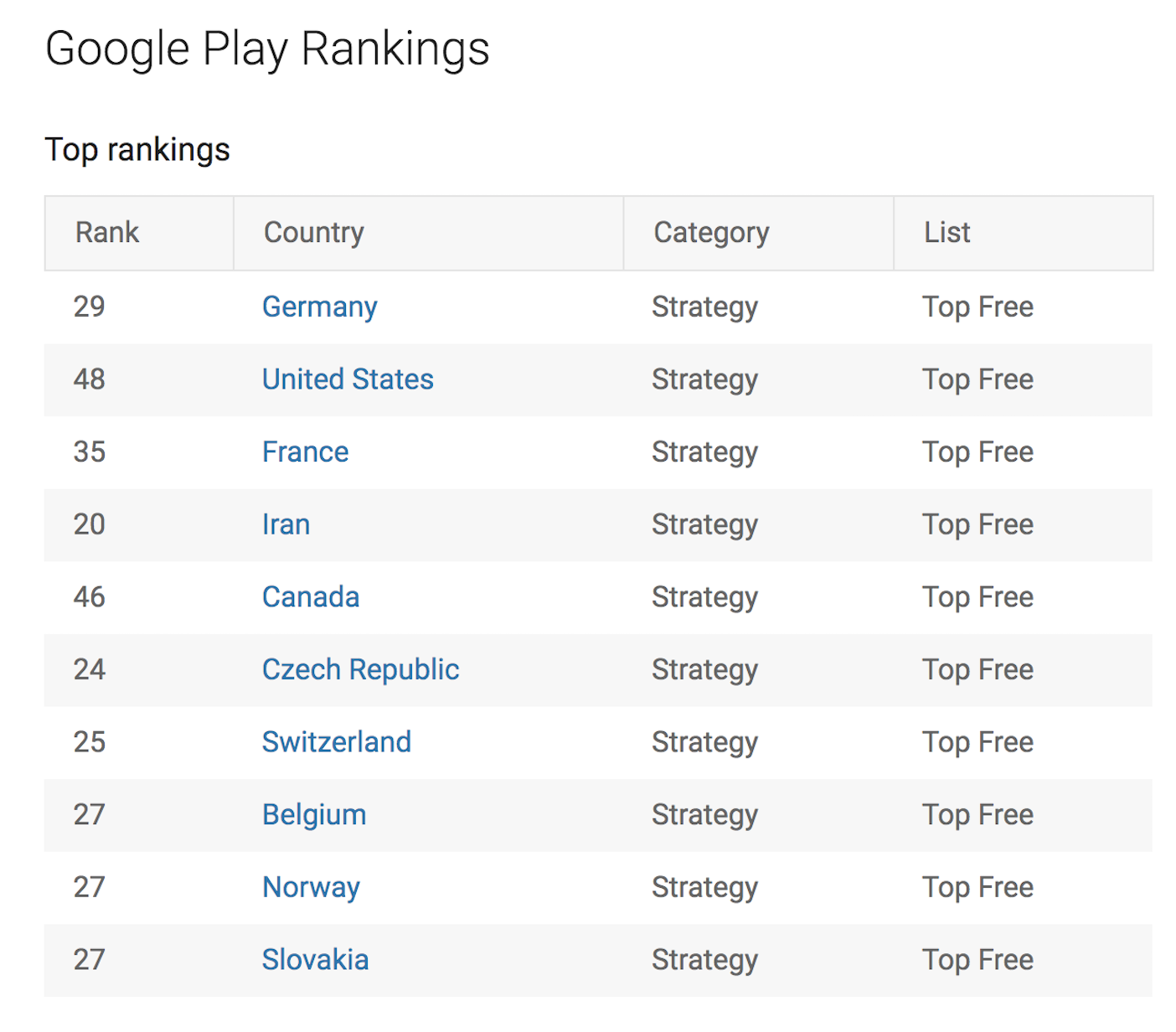Click the Czech Republic link
Screen dimensions: 1176x1032
[x=360, y=670]
